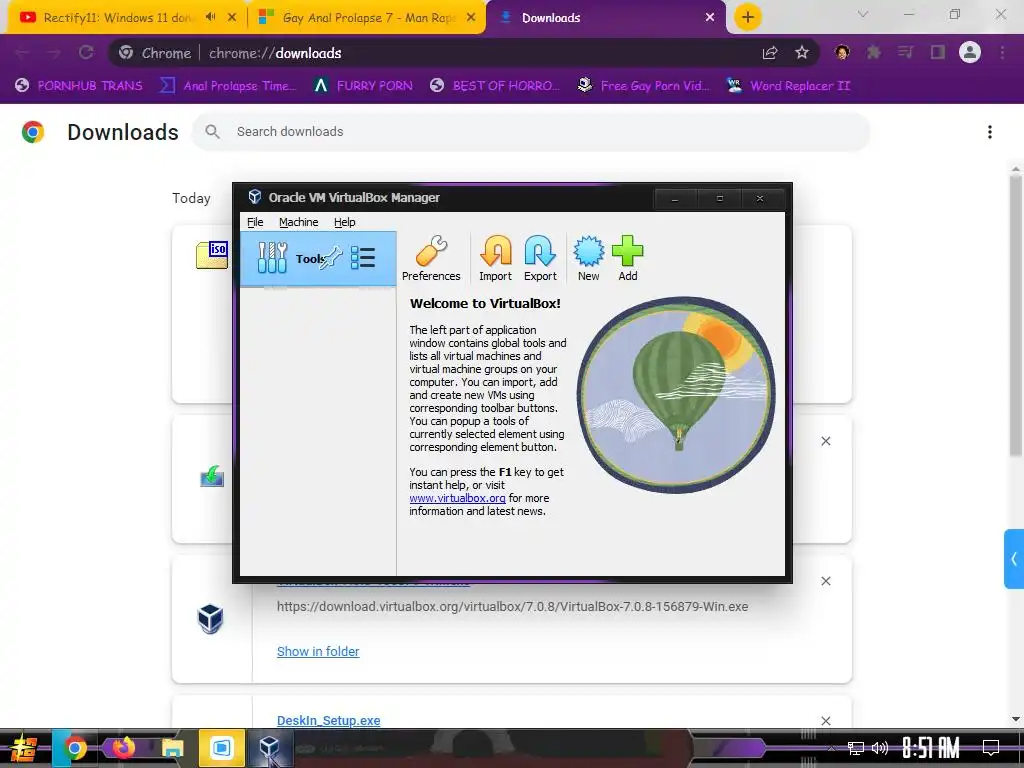Click the Export appliance icon
The width and height of the screenshot is (1024, 768).
[540, 259]
